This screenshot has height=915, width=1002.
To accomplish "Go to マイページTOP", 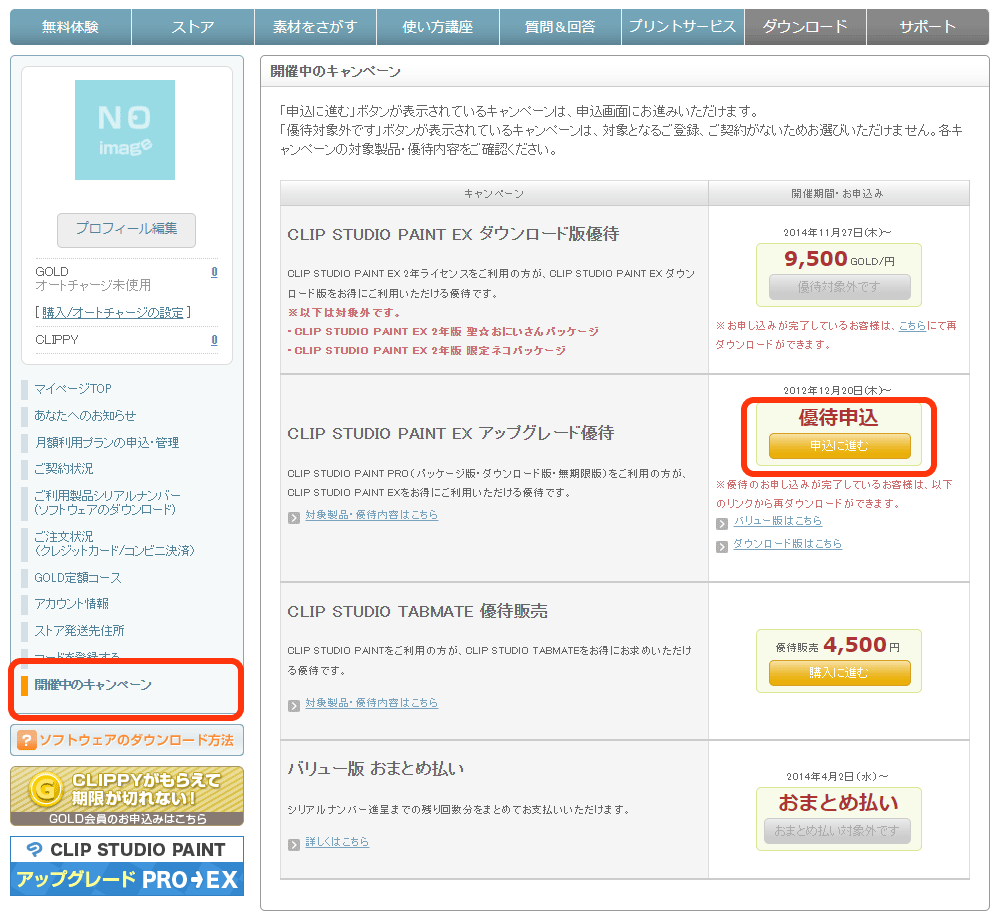I will [73, 388].
